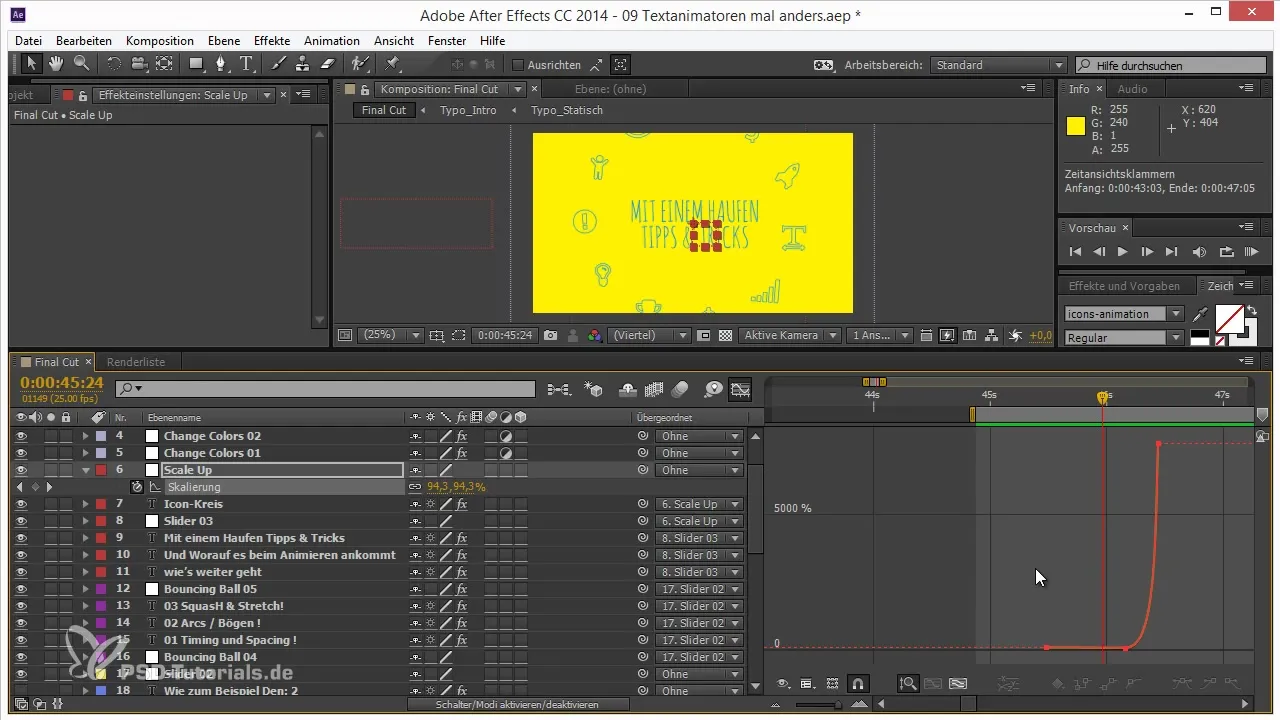Open the Effekte menu
The height and width of the screenshot is (720, 1280).
[272, 41]
